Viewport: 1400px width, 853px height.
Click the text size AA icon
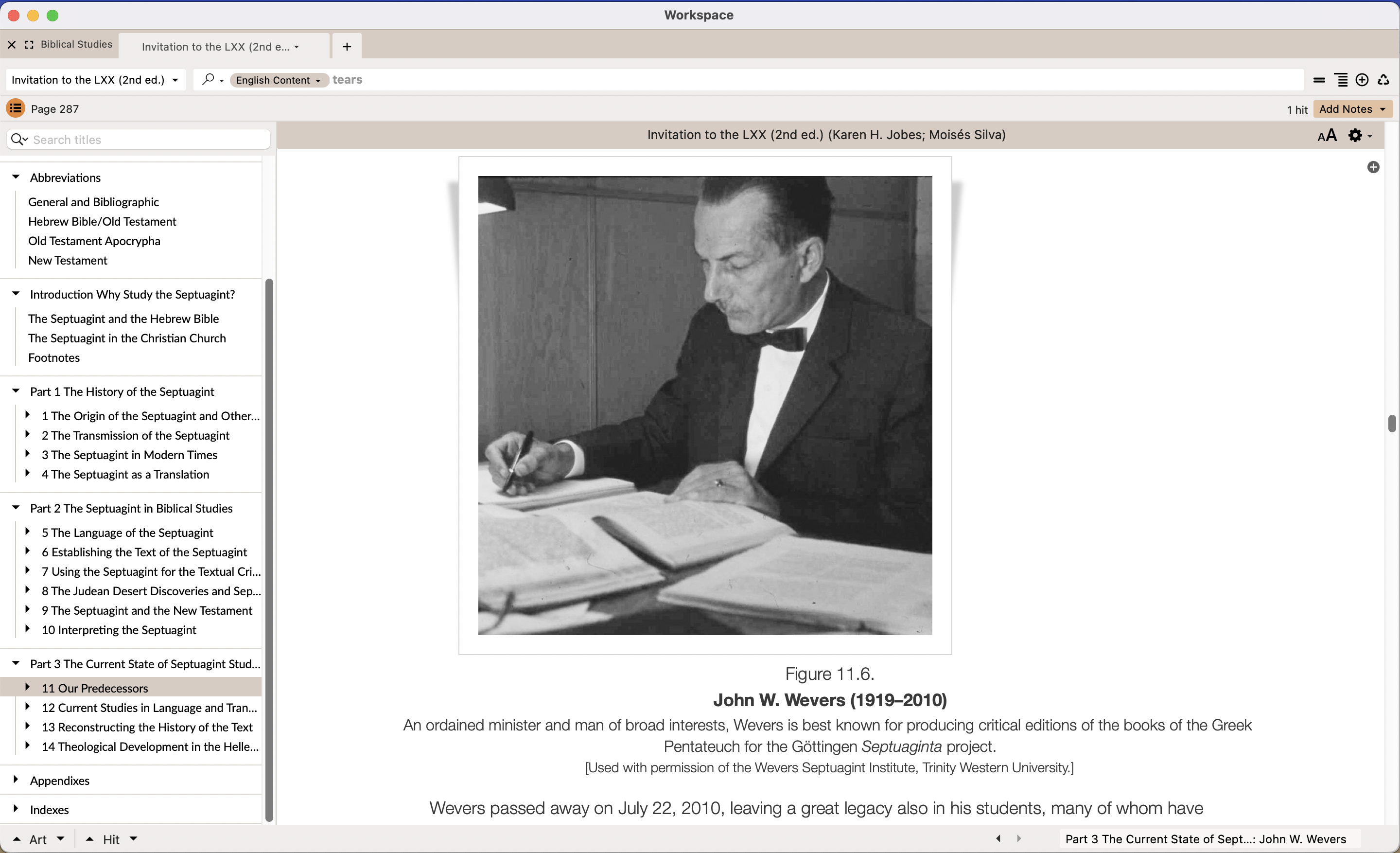[x=1327, y=135]
